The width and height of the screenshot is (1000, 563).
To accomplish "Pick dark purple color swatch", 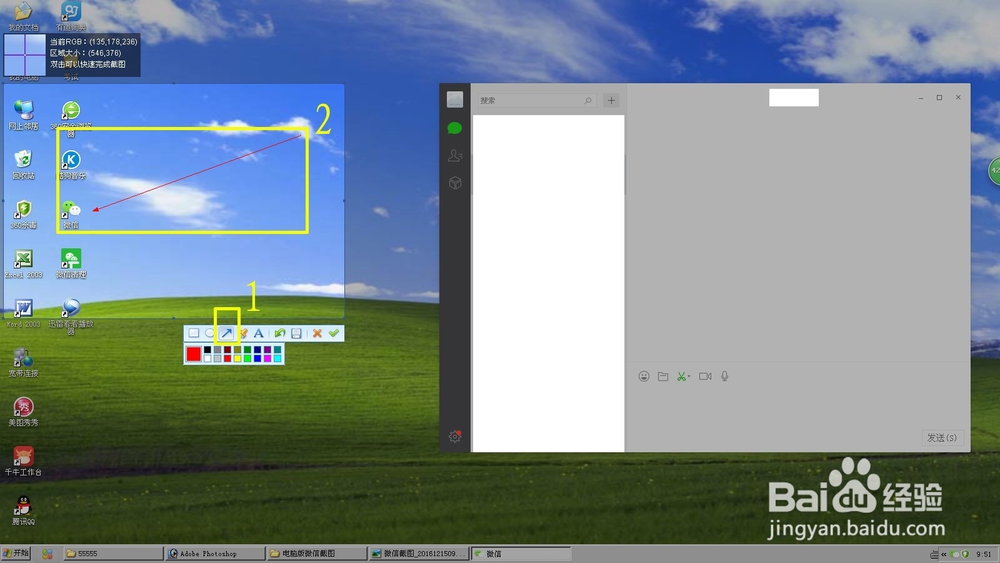I will [x=267, y=349].
